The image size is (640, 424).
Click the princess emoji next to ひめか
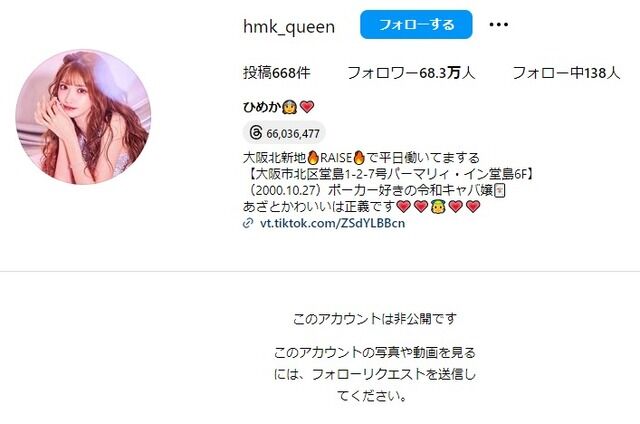pyautogui.click(x=289, y=107)
